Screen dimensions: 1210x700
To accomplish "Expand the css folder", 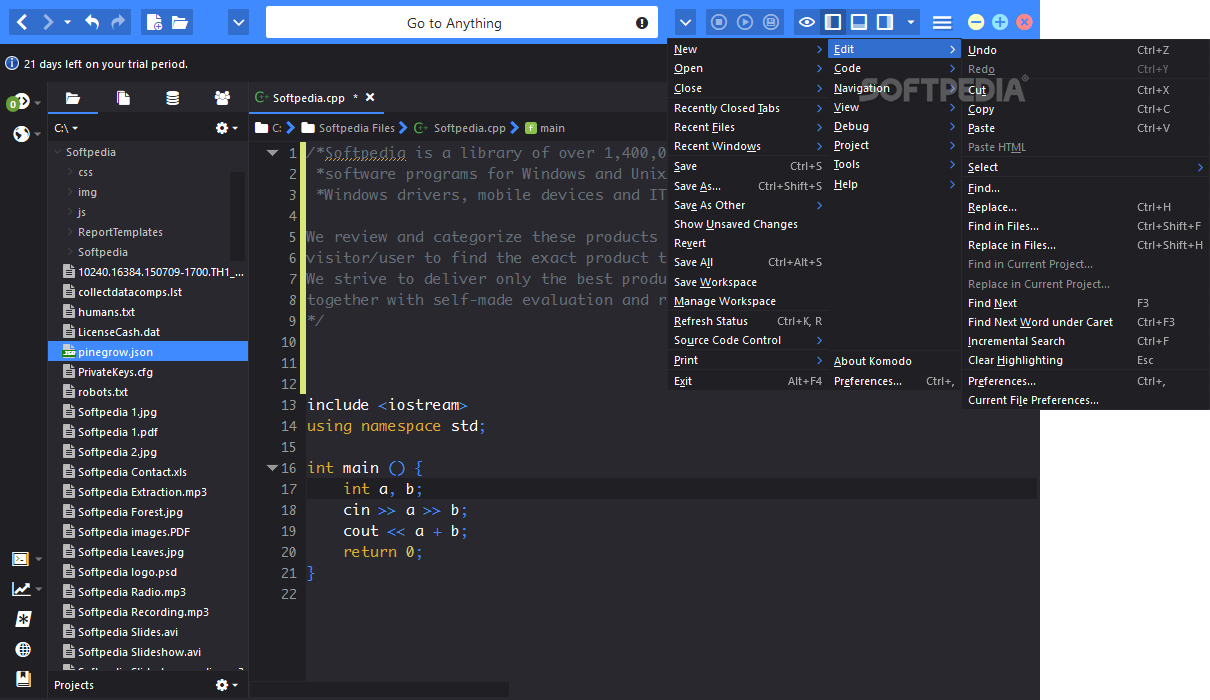I will (70, 172).
